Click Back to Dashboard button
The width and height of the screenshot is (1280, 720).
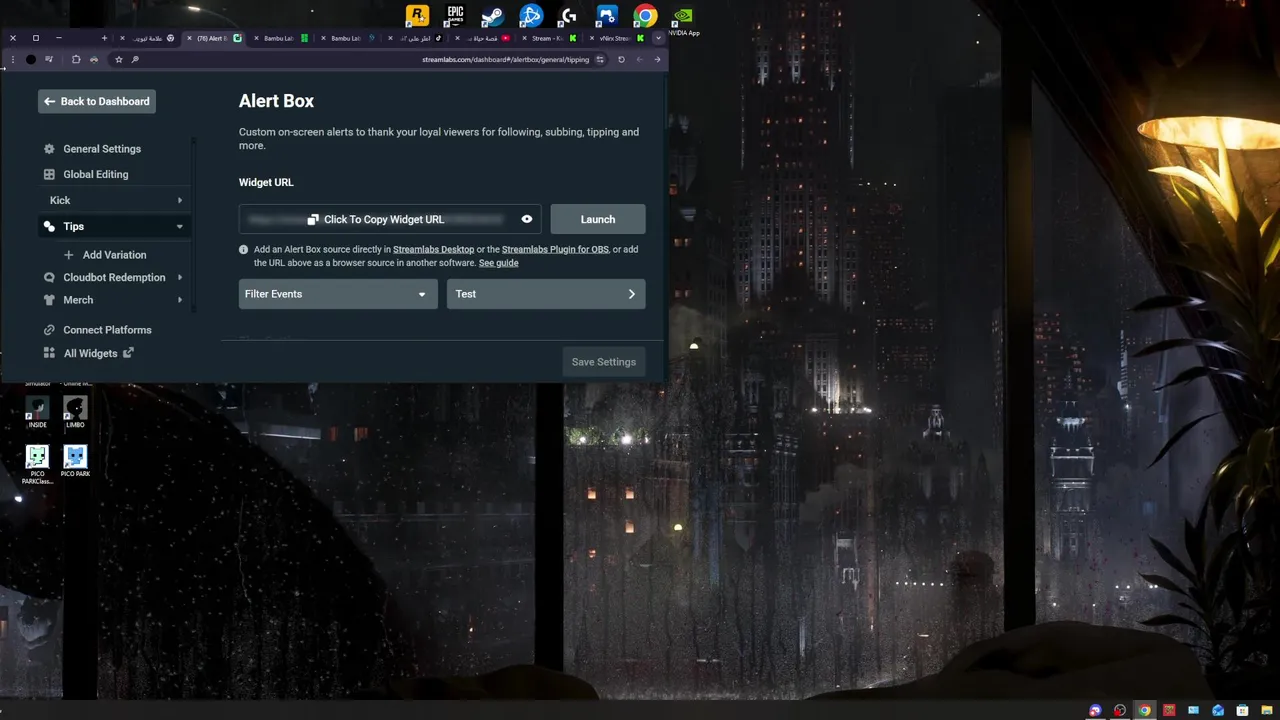point(97,101)
